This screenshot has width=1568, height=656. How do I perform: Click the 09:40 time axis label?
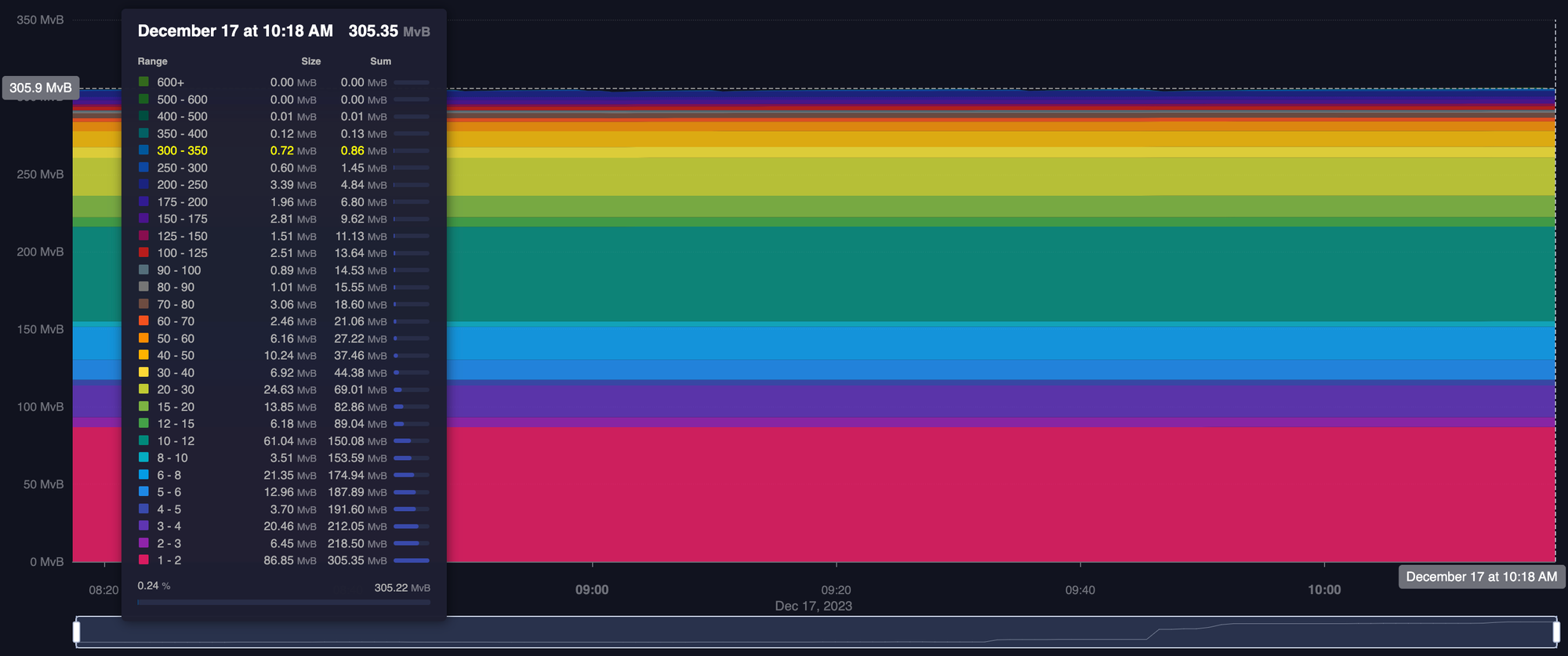pos(1080,590)
